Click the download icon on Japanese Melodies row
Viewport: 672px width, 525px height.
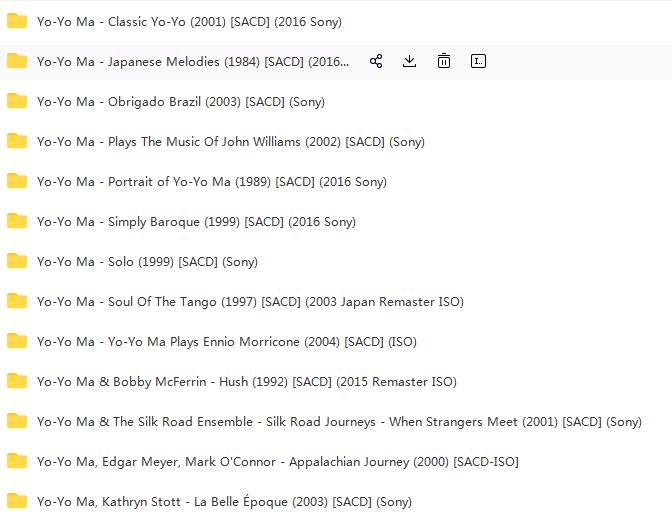(x=410, y=61)
